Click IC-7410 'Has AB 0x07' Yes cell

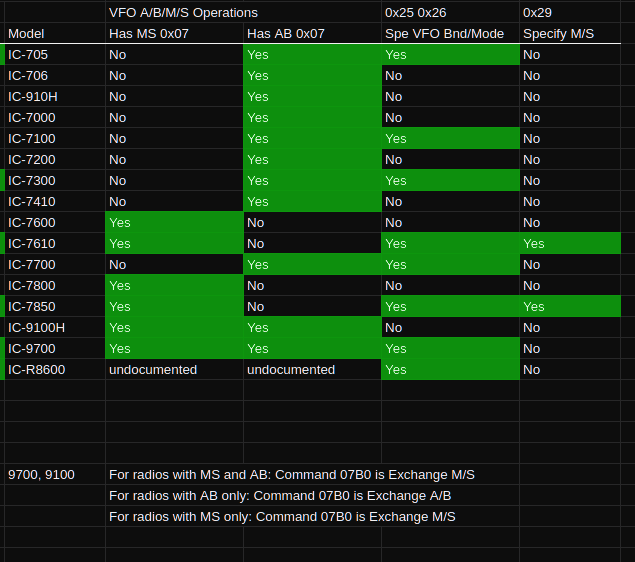click(312, 202)
